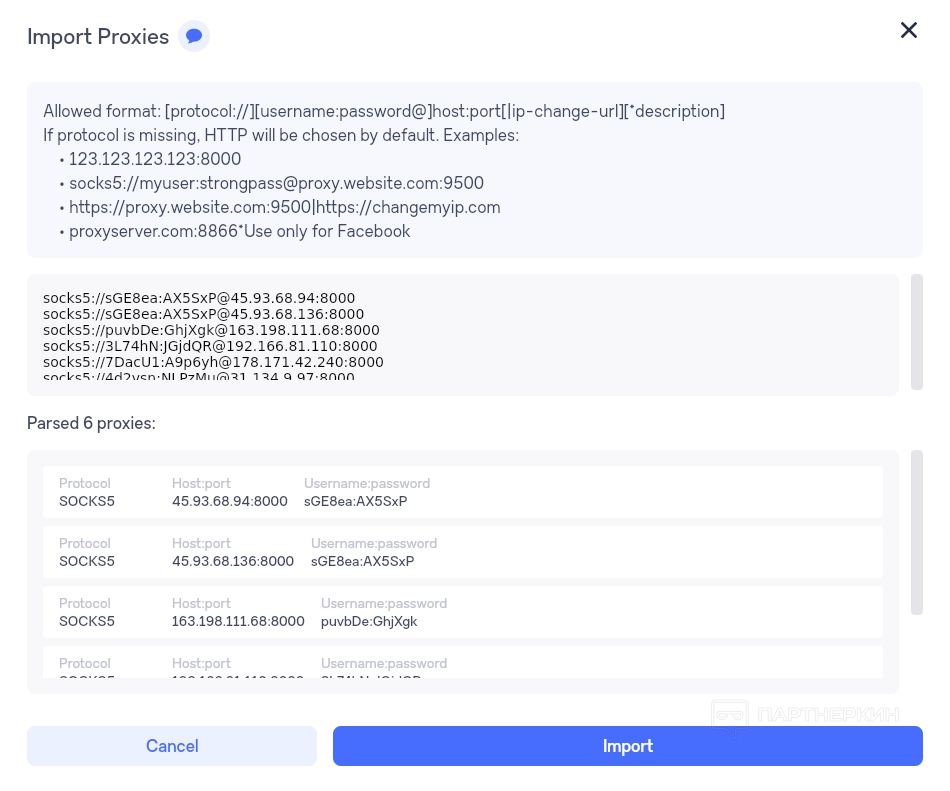Click the 123.123.123.123:8000 example
Viewport: 950px width, 791px height.
155,159
